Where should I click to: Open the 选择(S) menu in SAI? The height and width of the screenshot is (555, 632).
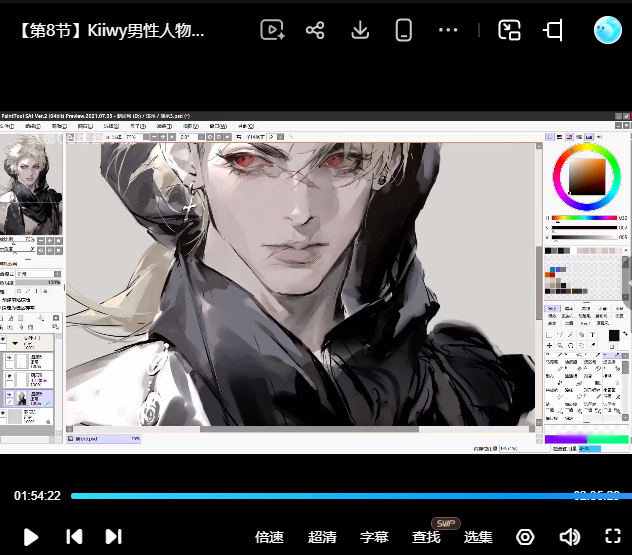click(x=111, y=126)
